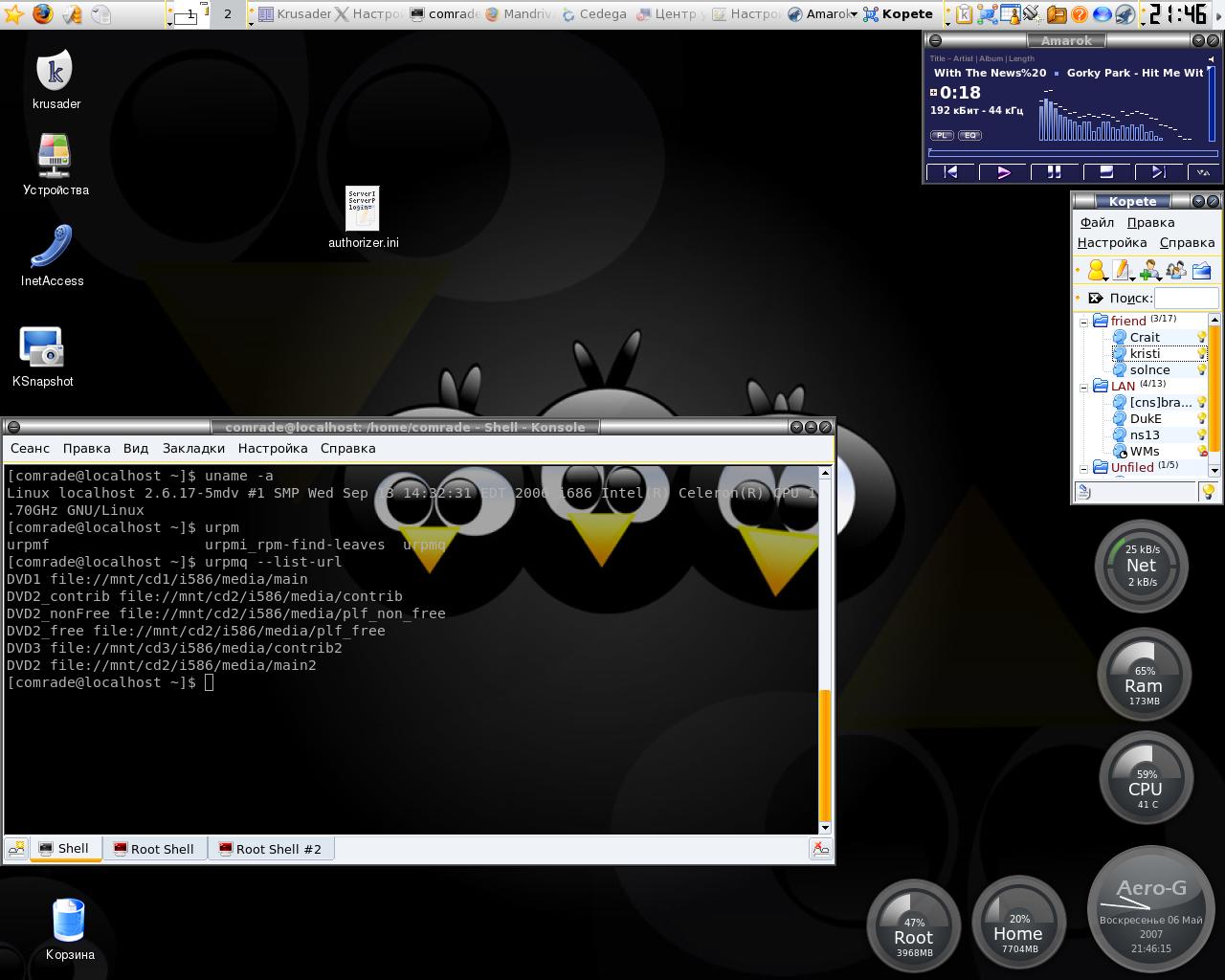The width and height of the screenshot is (1225, 980).
Task: Select contact kristi in Kopete
Action: coord(1144,353)
